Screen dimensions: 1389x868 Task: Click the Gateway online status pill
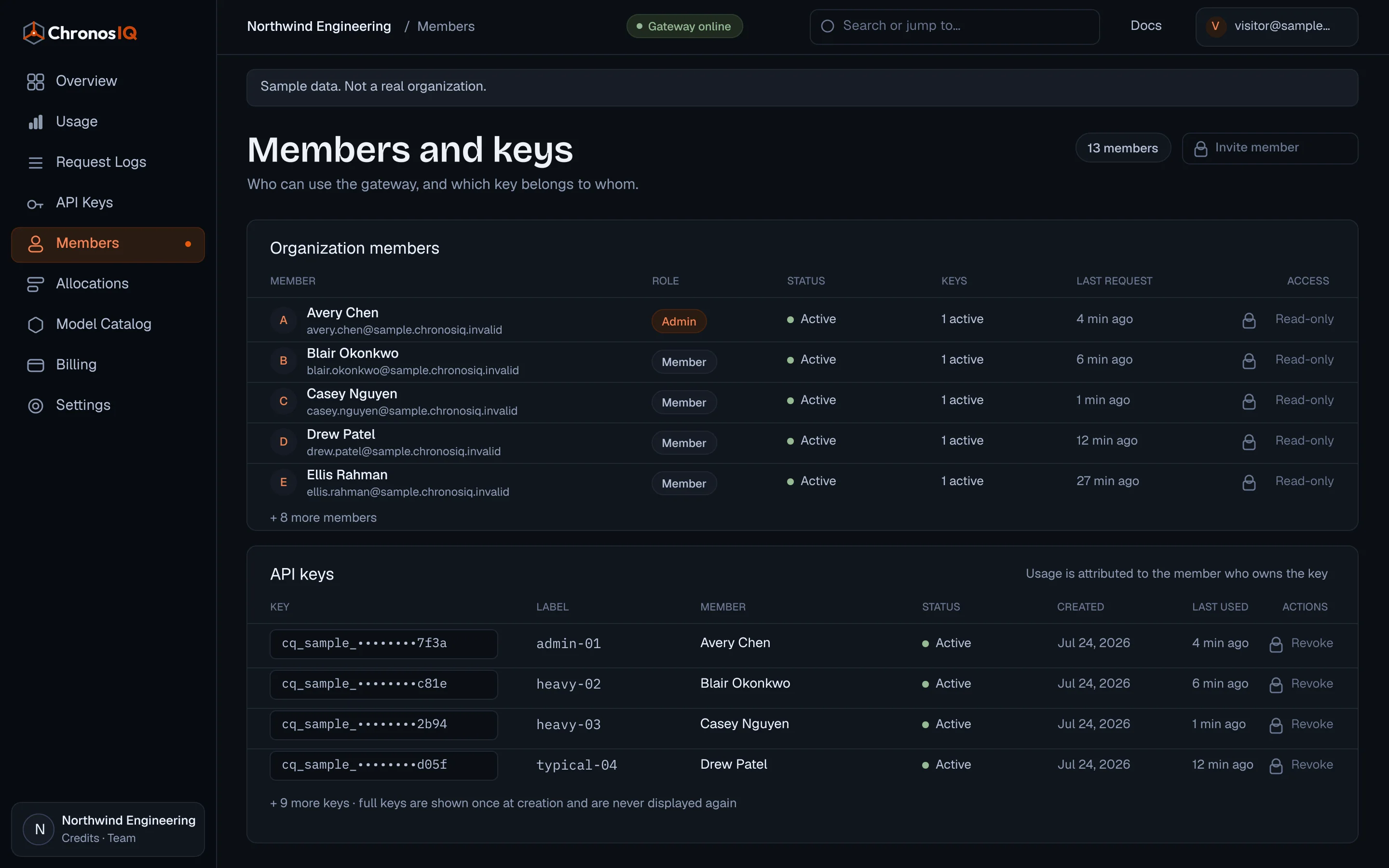click(x=684, y=27)
